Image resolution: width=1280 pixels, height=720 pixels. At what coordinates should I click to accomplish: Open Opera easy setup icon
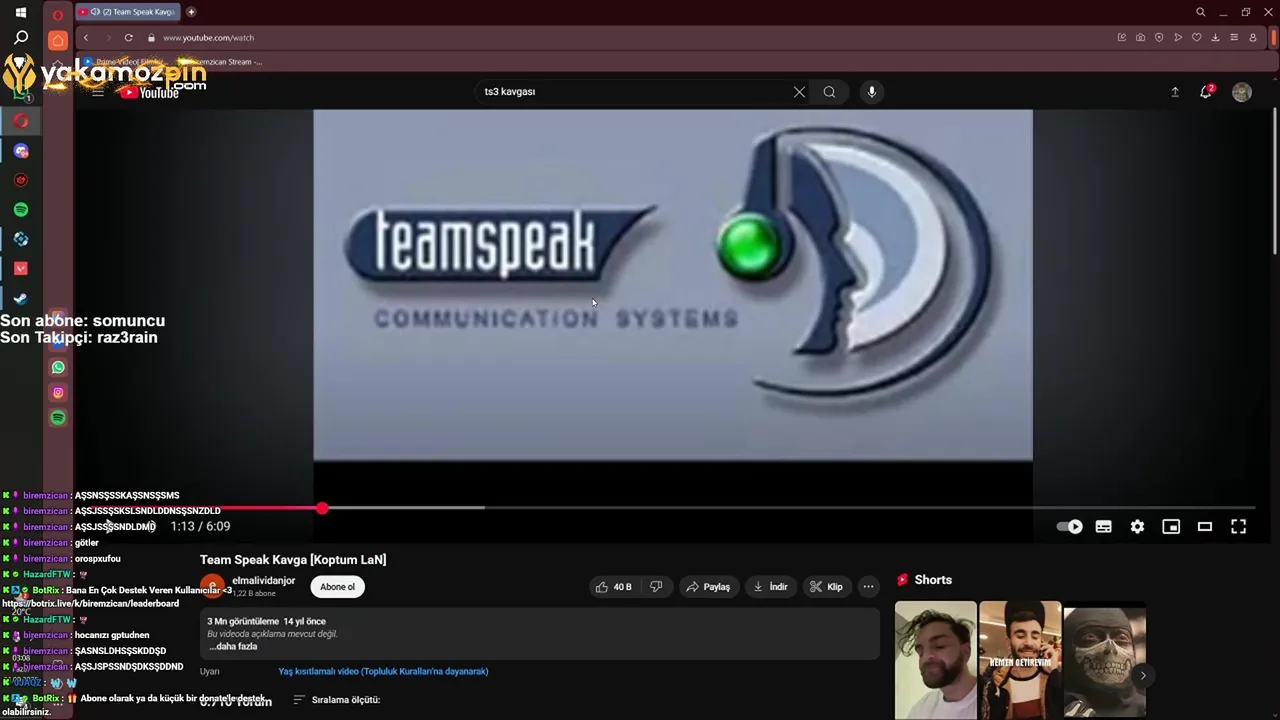[x=1234, y=38]
